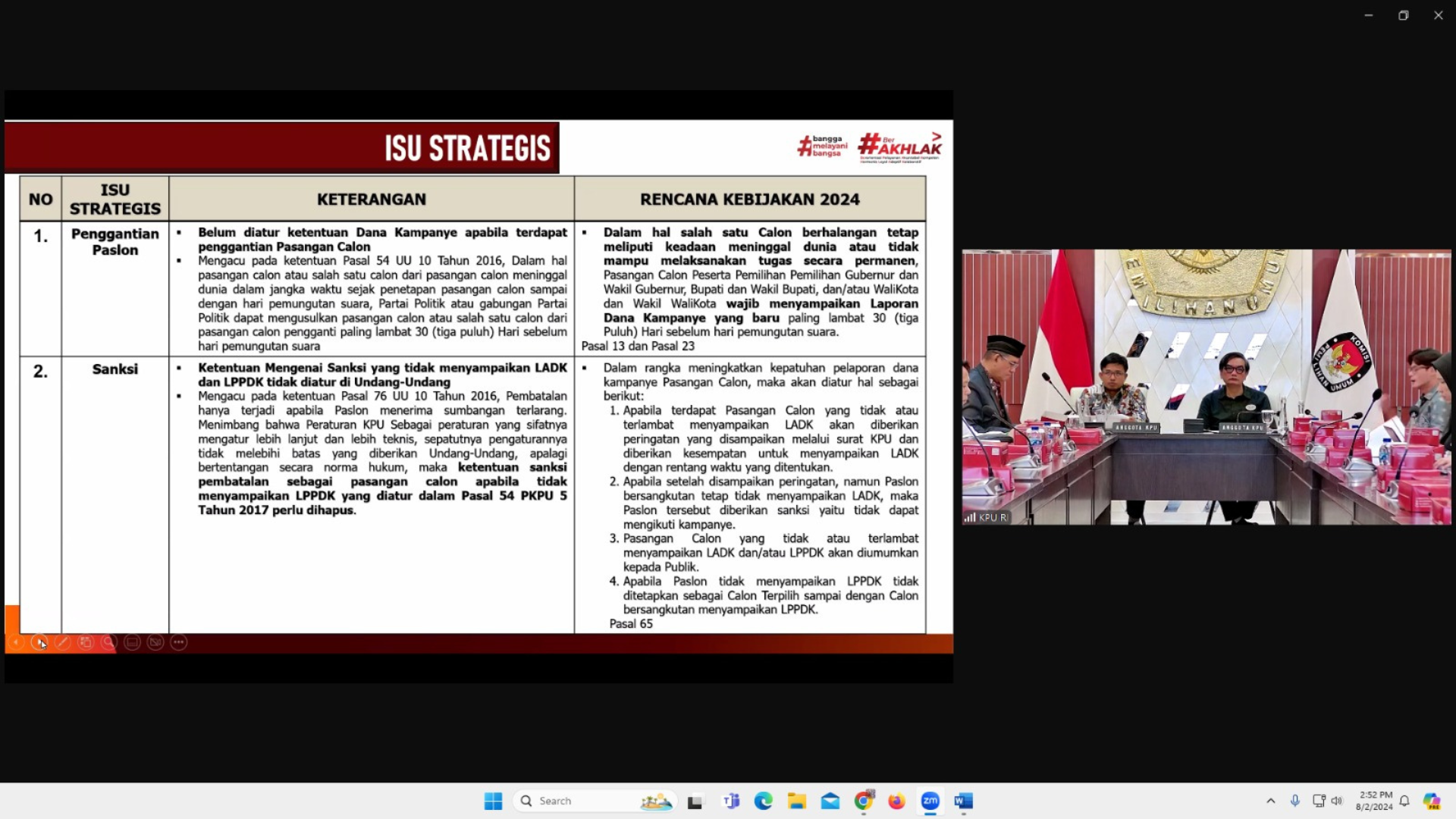Click the taskbar Search box
Viewport: 1456px width, 819px height.
pos(595,801)
